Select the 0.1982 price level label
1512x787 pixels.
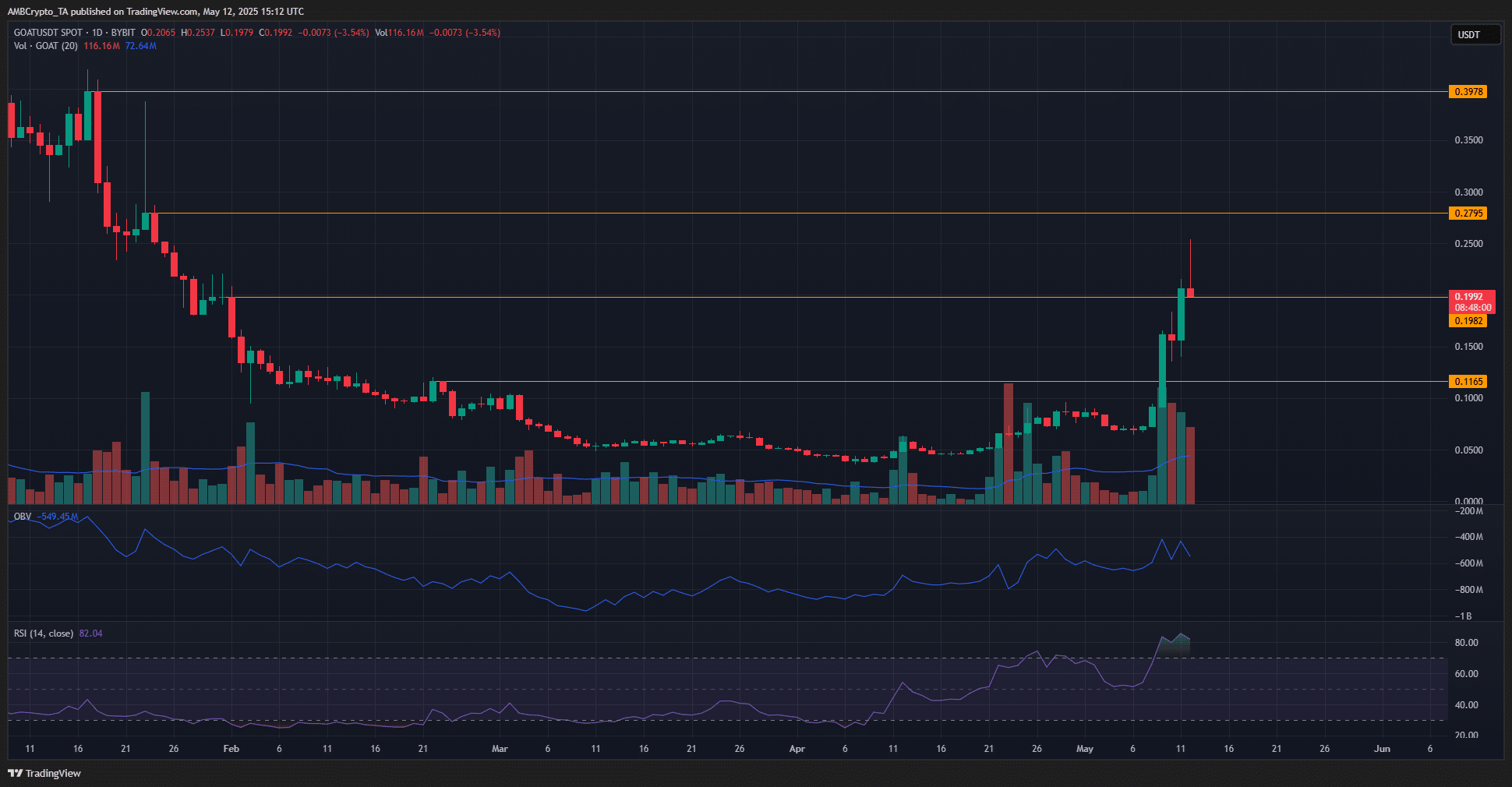[1468, 321]
